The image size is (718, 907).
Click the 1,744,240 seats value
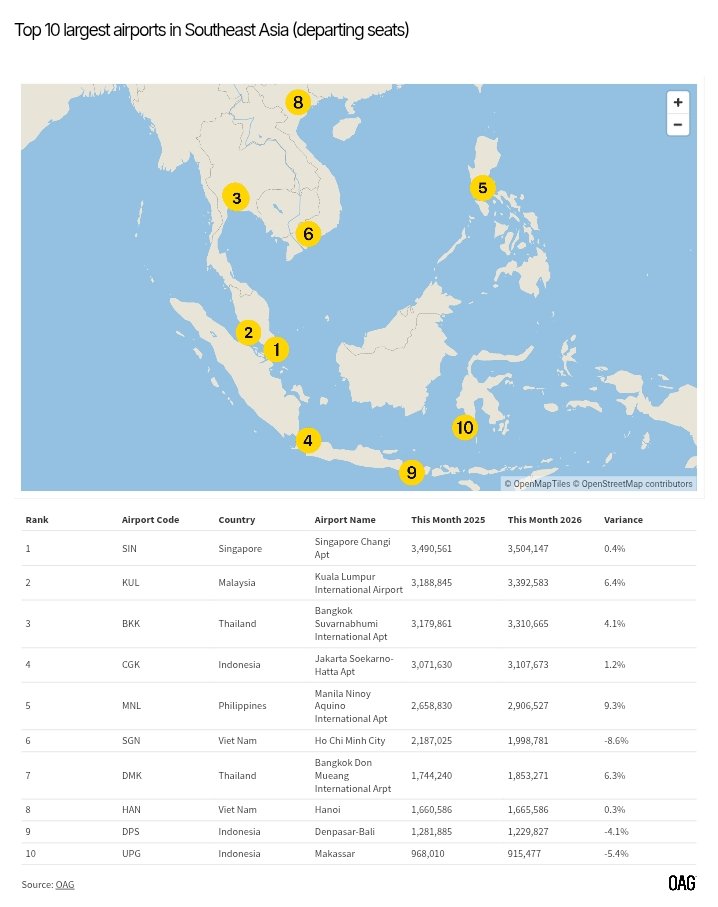(432, 776)
